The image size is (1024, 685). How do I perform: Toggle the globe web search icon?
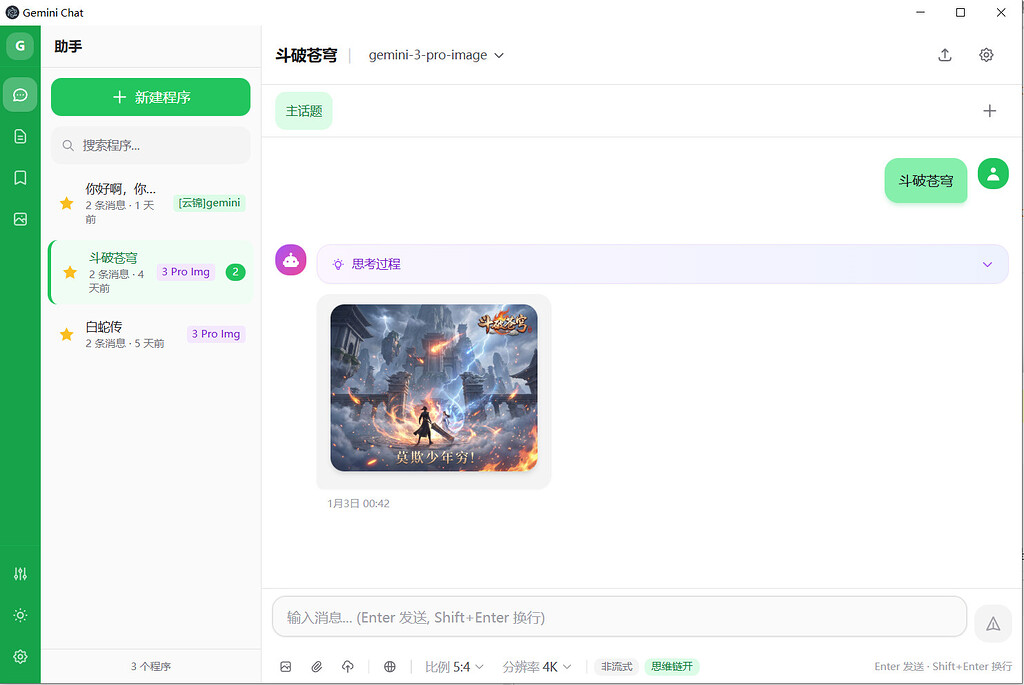tap(390, 667)
